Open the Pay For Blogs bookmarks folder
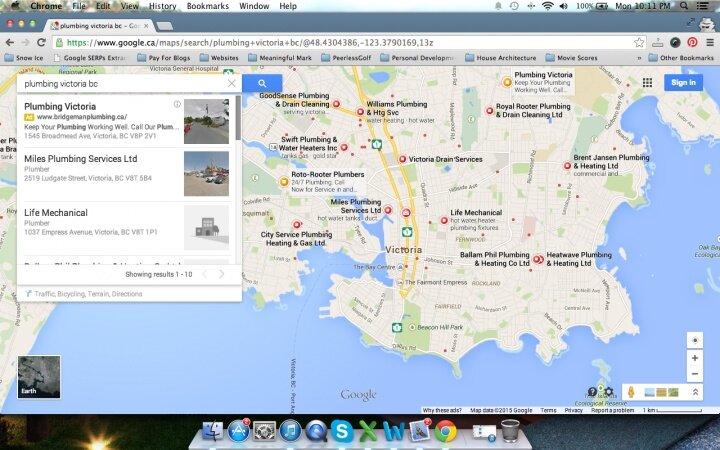 pos(163,58)
